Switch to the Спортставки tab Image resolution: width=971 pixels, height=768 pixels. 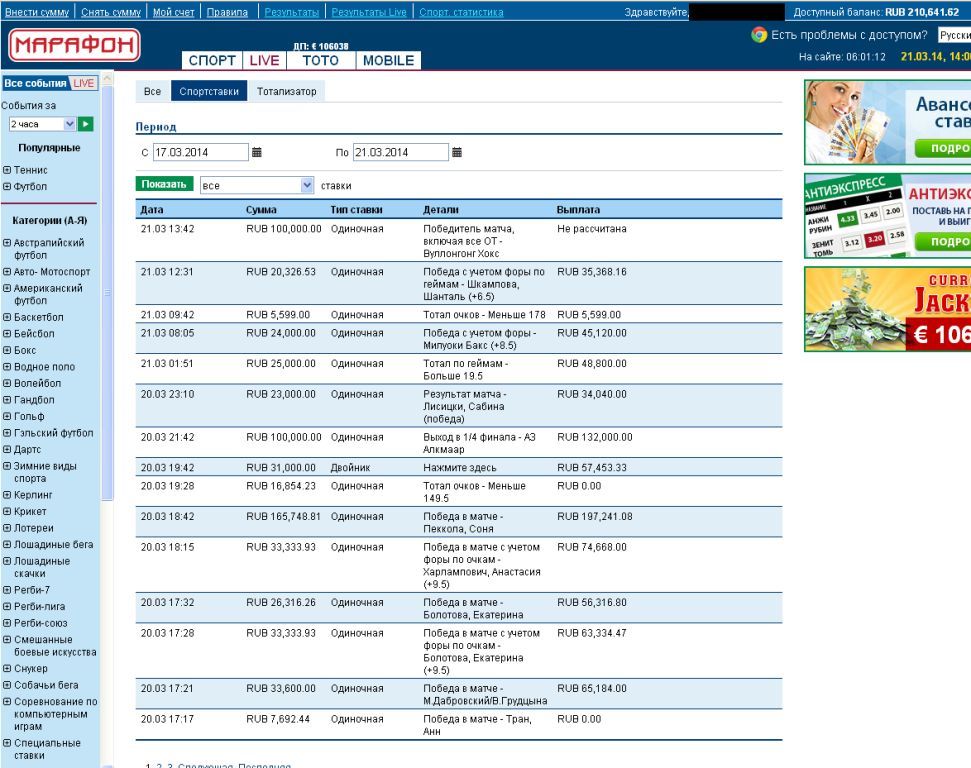click(x=209, y=91)
